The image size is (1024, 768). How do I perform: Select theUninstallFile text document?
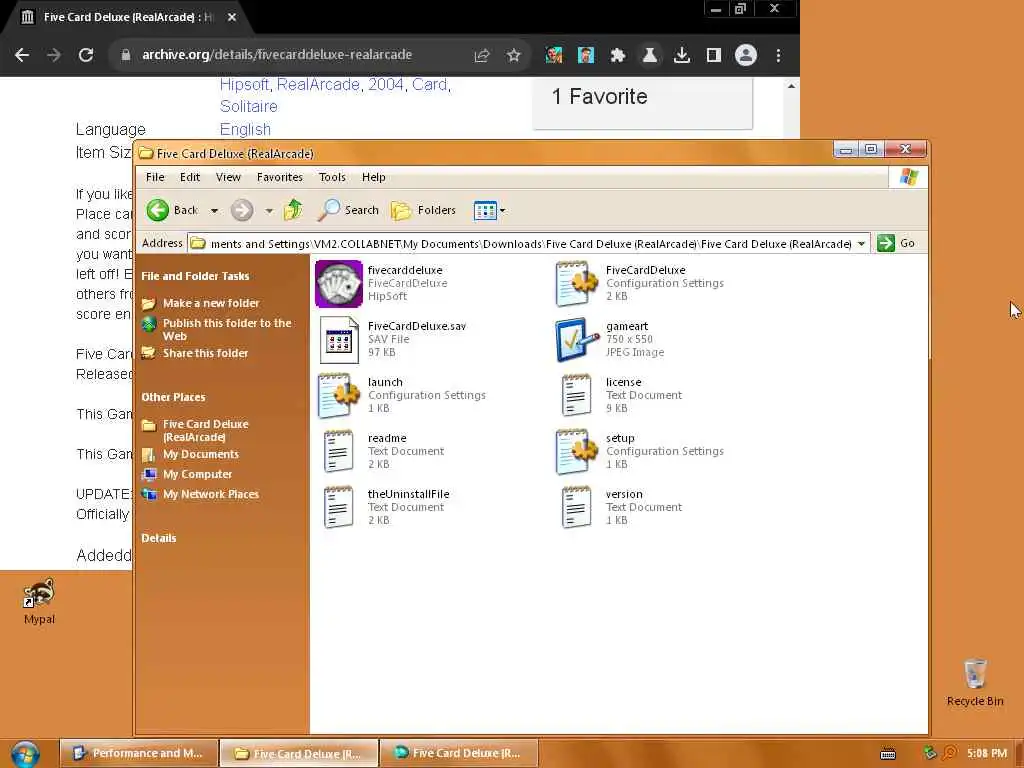338,507
